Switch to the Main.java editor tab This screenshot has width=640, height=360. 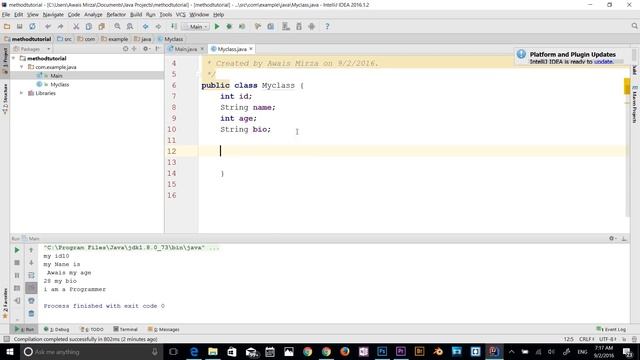(x=186, y=49)
